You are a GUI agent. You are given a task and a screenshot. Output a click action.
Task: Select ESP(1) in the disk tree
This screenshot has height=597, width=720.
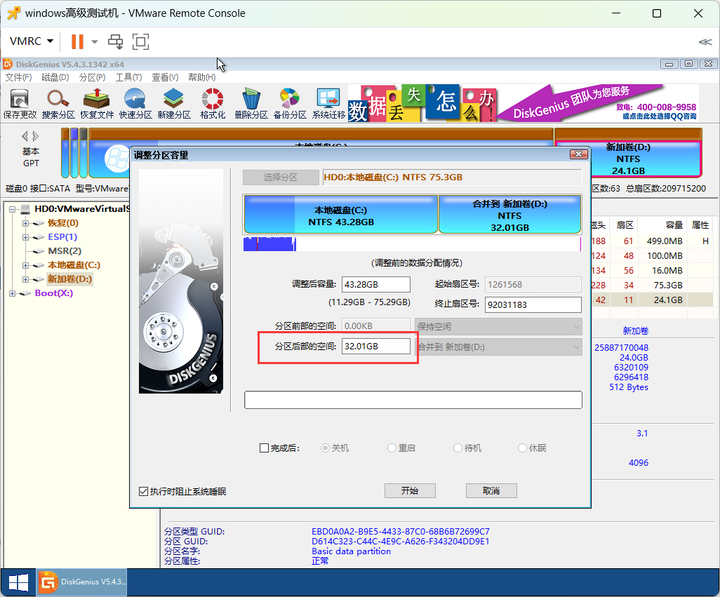tap(62, 237)
